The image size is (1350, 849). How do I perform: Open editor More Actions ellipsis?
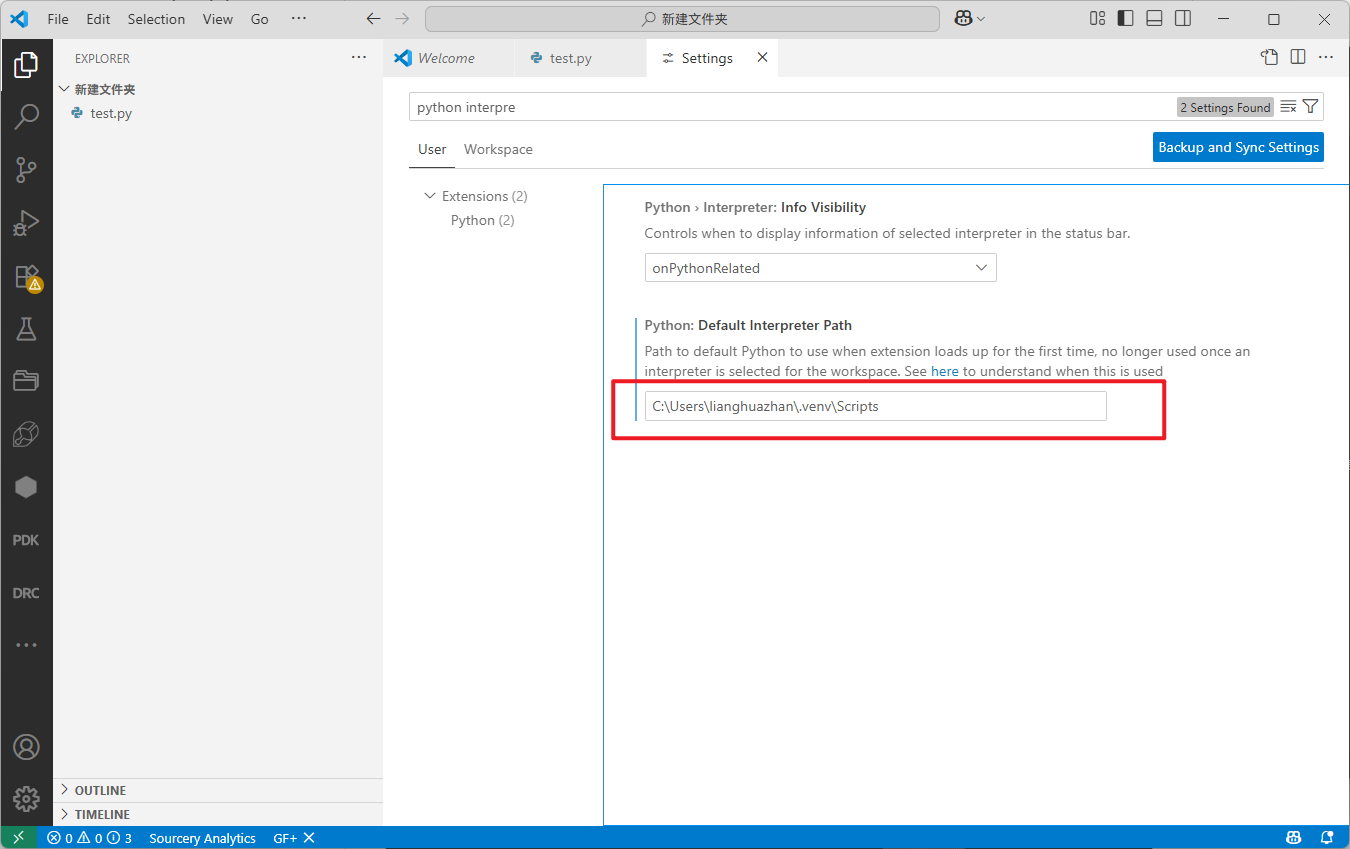point(1326,57)
